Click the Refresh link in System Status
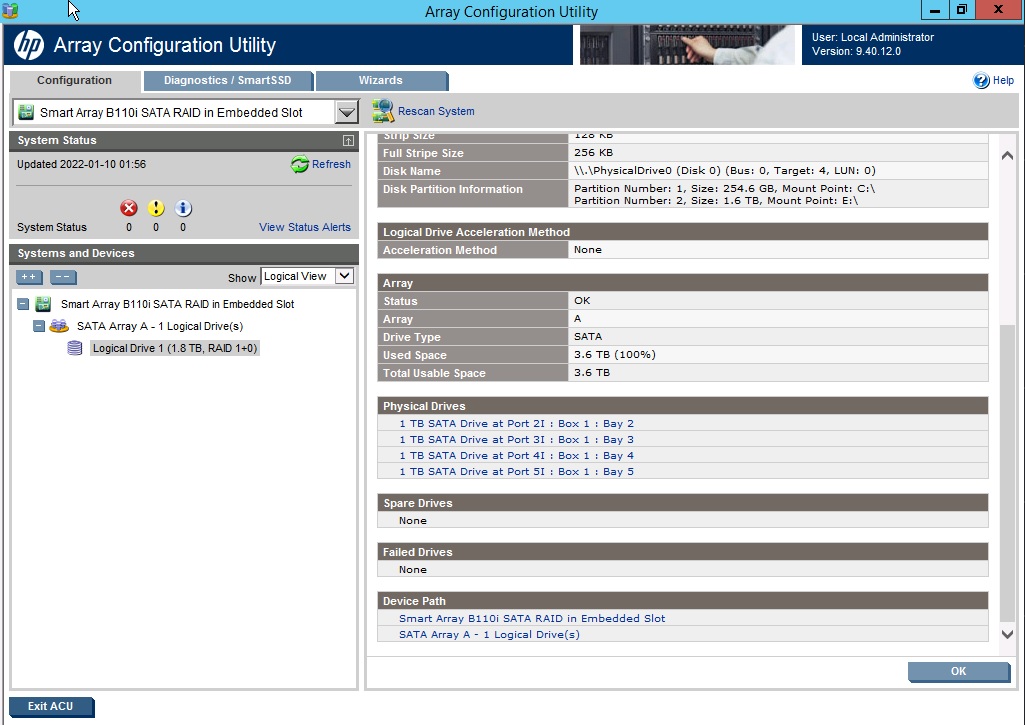The height and width of the screenshot is (725, 1025). coord(331,164)
